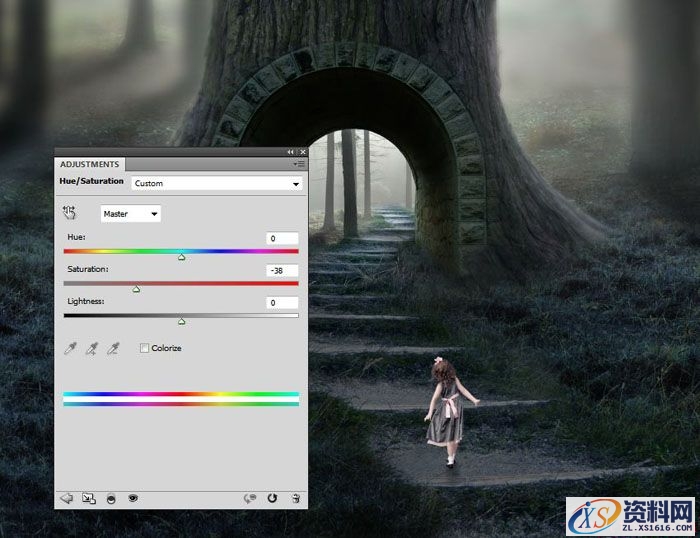Open the Adjustments panel options menu
The height and width of the screenshot is (538, 700).
(298, 164)
